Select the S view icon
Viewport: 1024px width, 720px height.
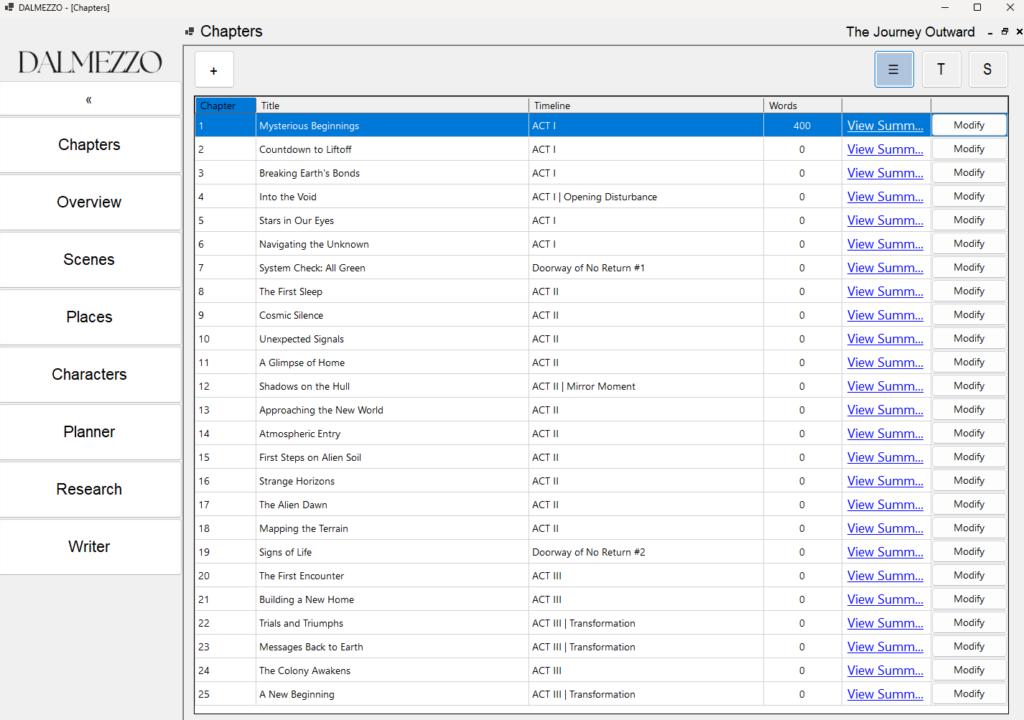tap(987, 69)
